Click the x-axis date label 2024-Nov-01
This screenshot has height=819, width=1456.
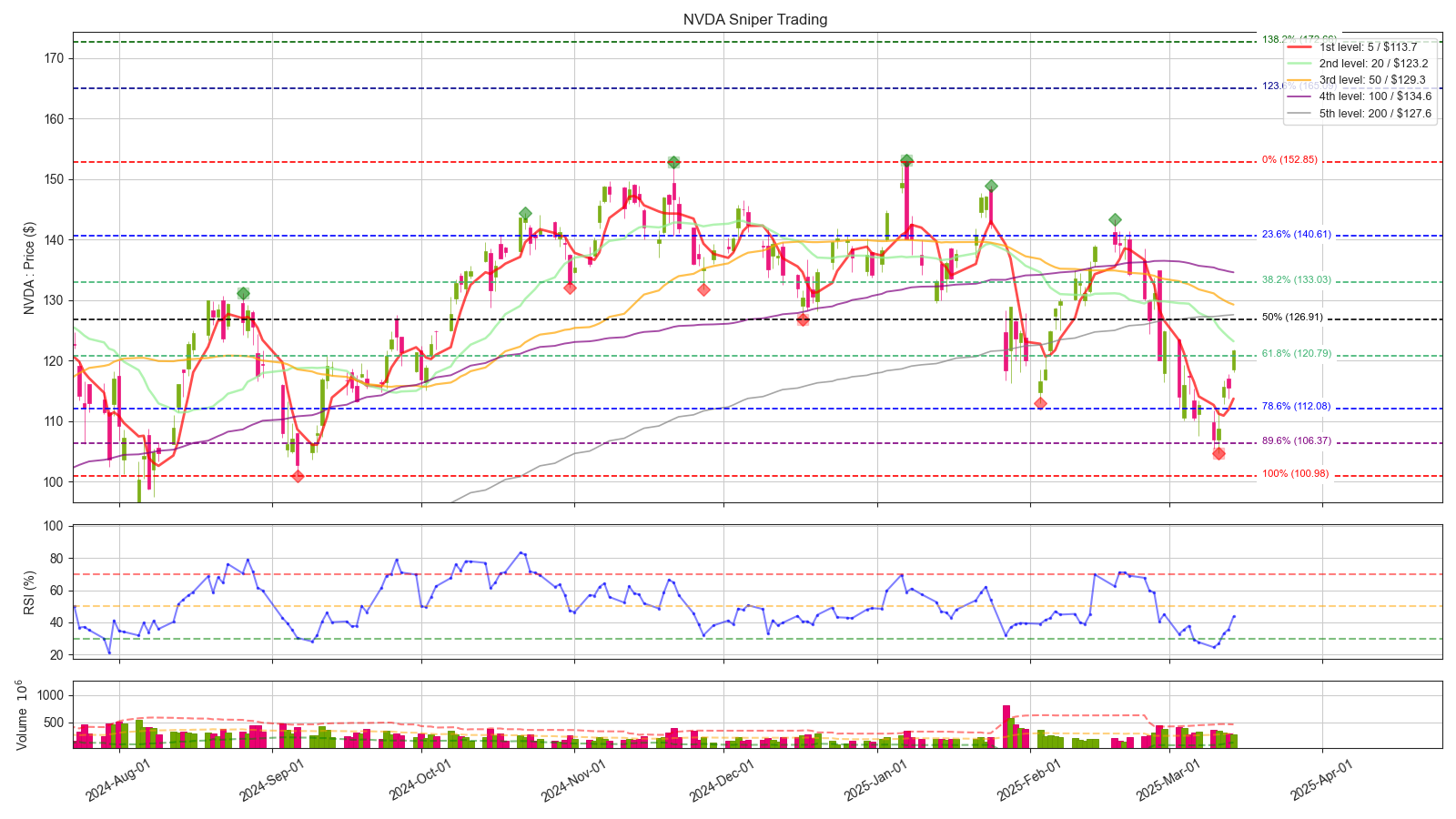pos(573,780)
